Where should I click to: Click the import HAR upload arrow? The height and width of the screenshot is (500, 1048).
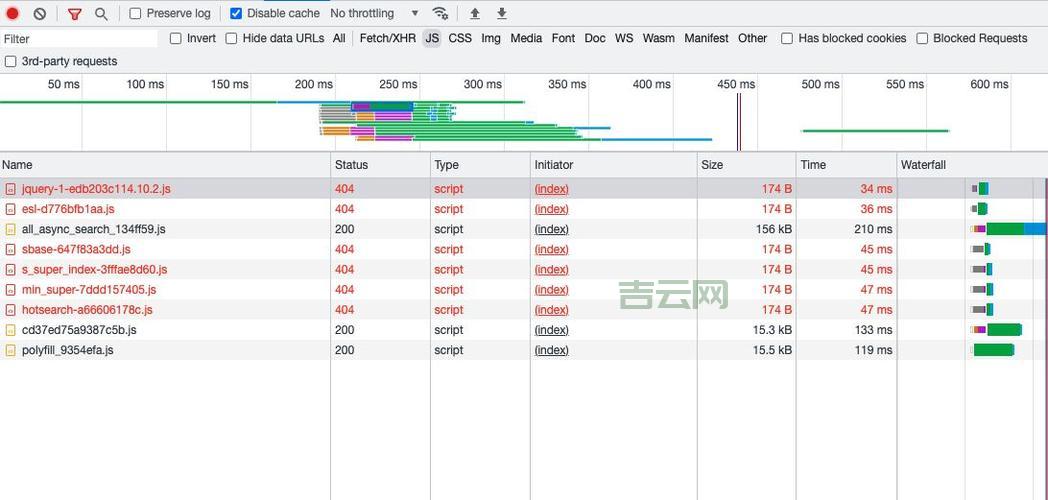click(475, 14)
